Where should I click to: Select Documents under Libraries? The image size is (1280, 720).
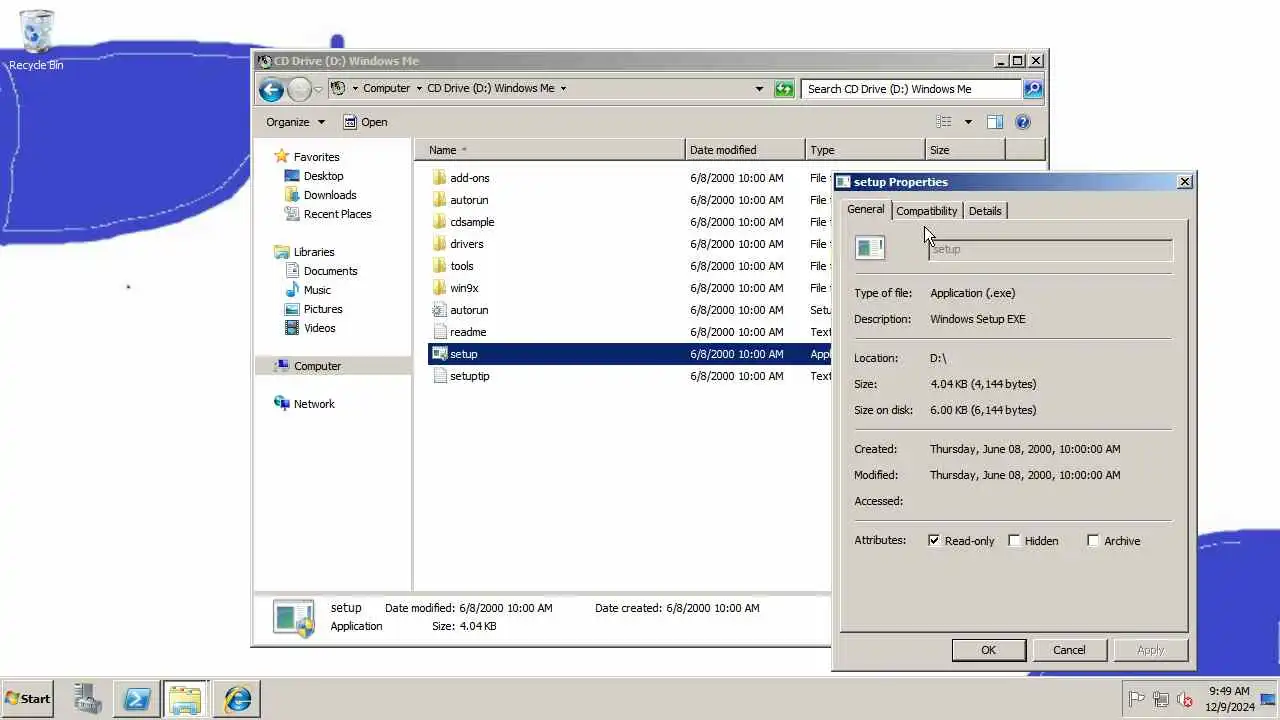(330, 271)
